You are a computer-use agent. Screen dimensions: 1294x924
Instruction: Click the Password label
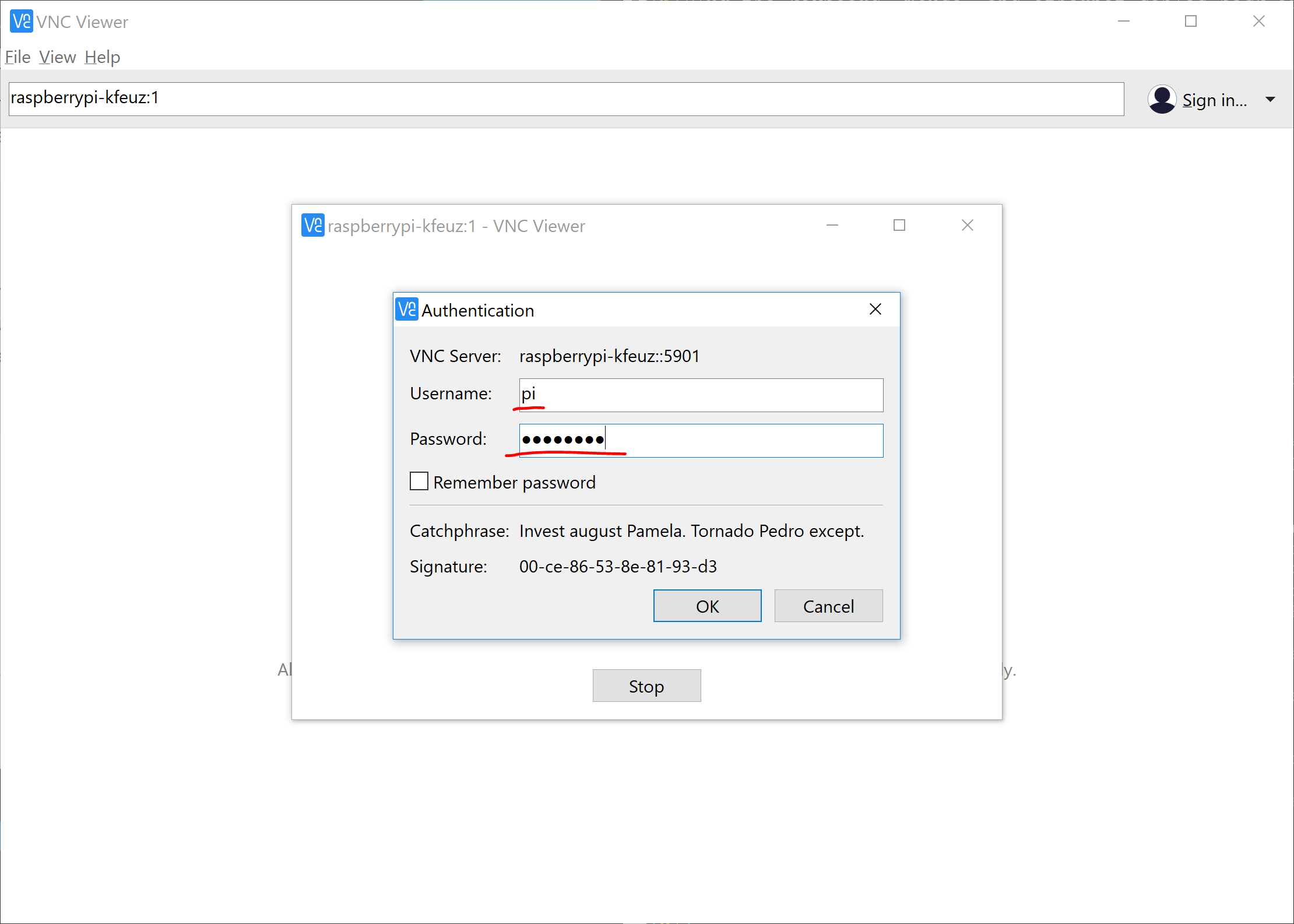pyautogui.click(x=448, y=439)
